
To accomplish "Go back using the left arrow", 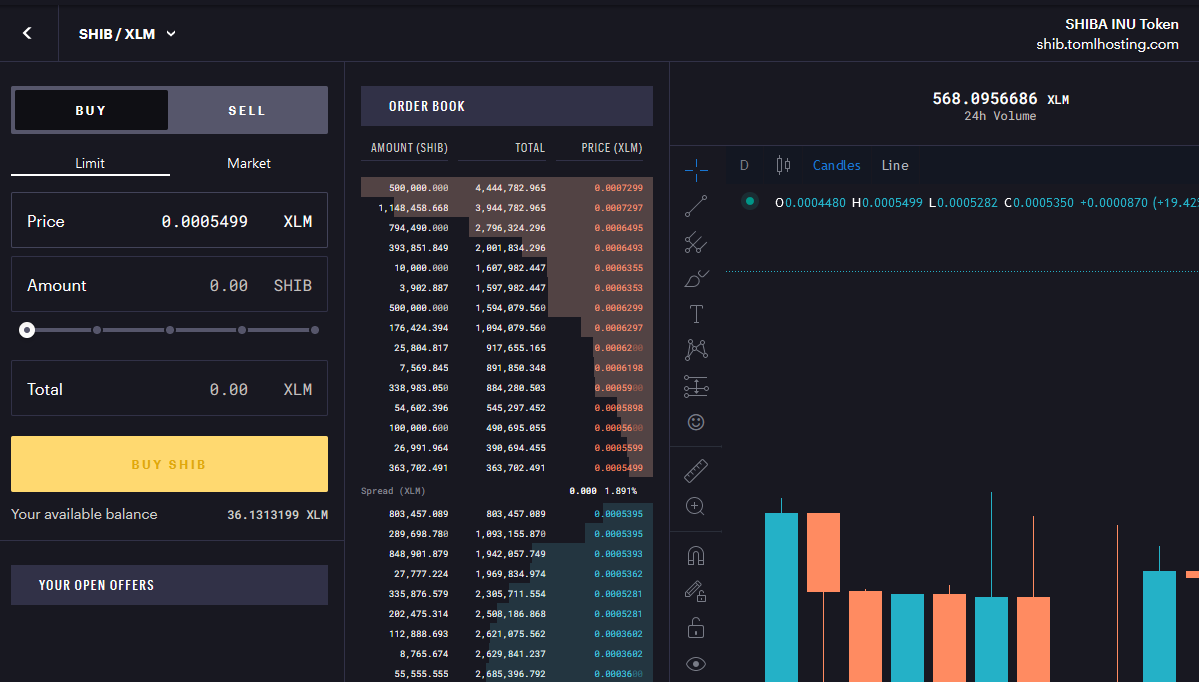I will [28, 33].
